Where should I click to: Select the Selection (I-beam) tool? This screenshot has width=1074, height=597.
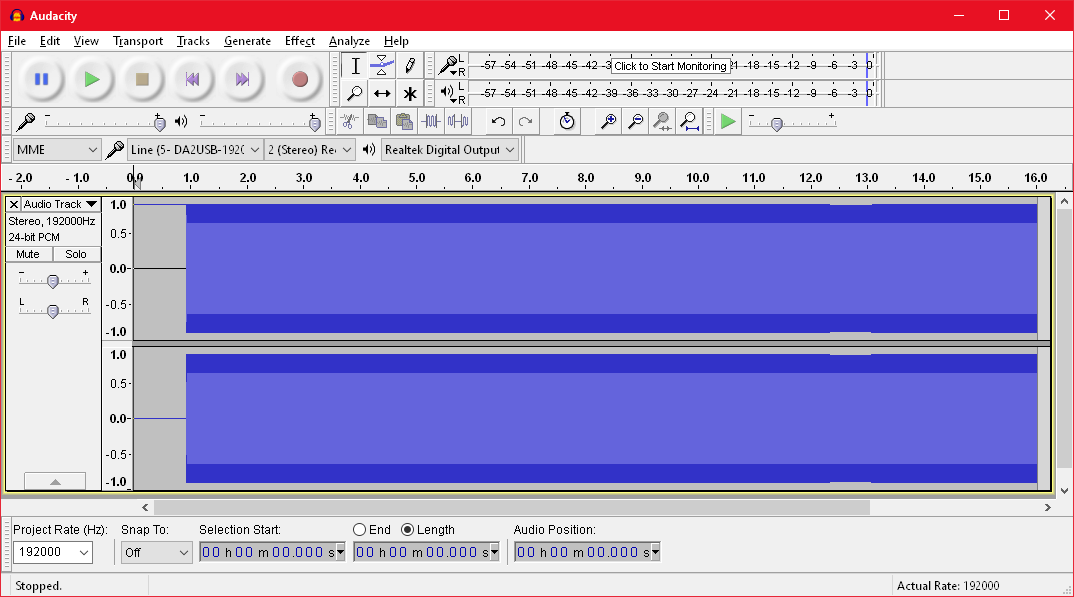click(x=355, y=66)
